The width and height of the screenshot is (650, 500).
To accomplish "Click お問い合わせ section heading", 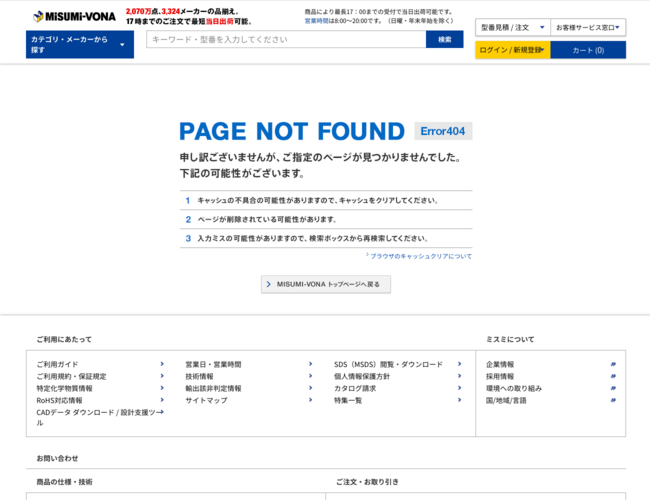I will (57, 458).
